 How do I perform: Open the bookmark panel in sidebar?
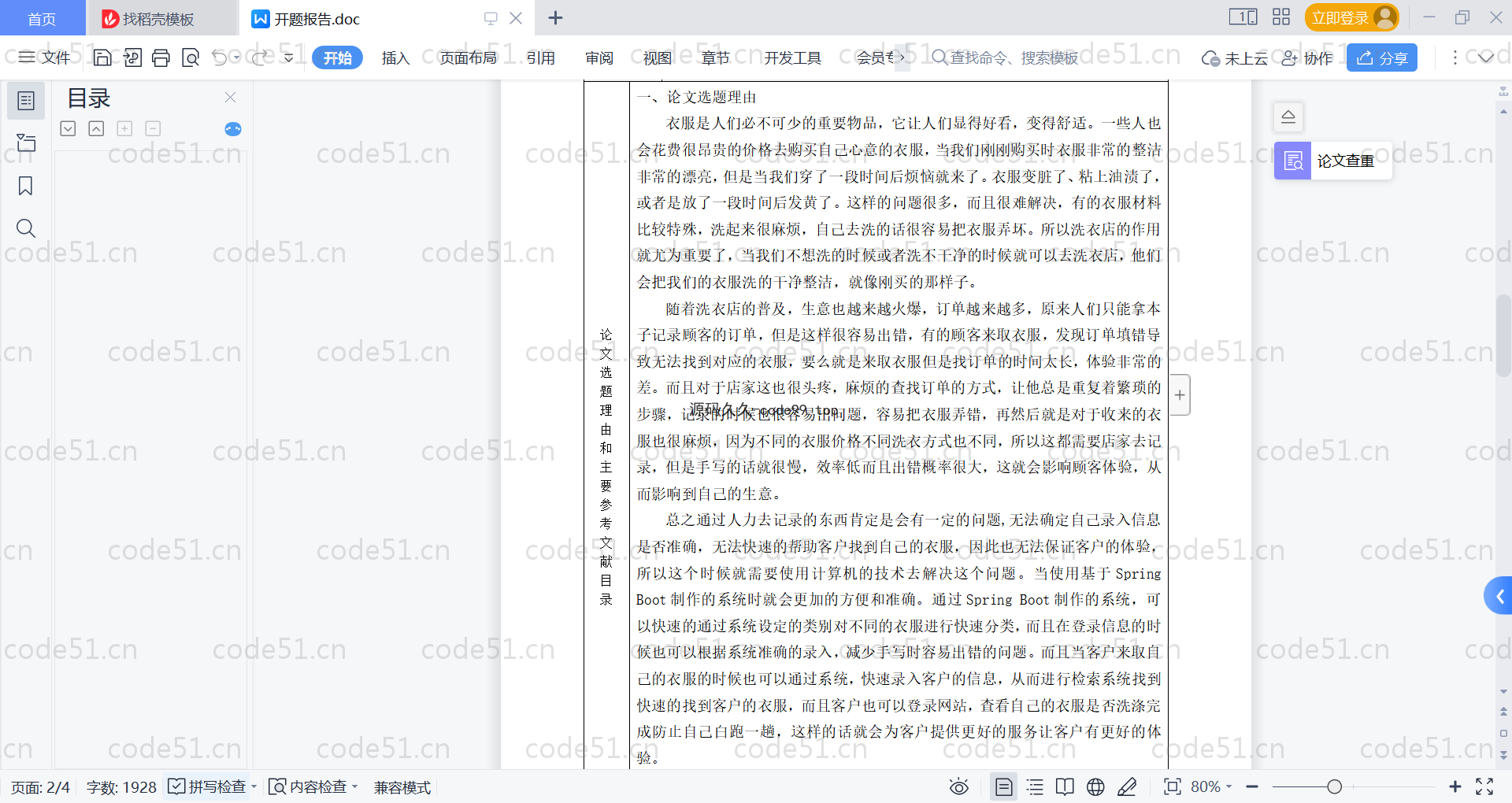coord(25,186)
